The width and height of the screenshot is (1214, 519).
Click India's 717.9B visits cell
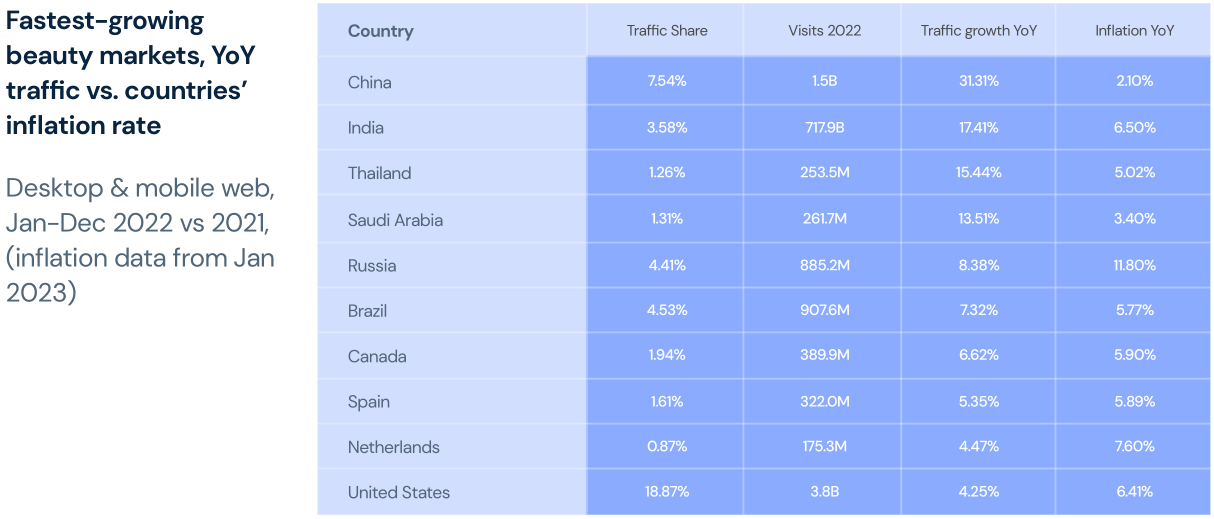pos(822,128)
